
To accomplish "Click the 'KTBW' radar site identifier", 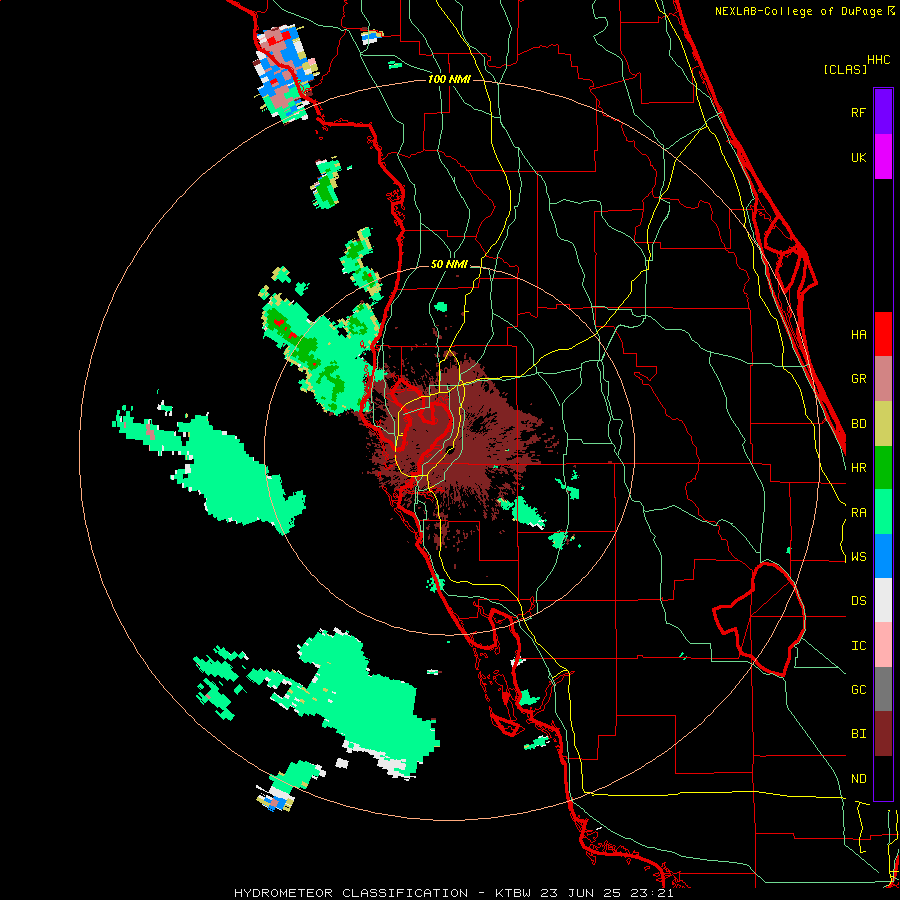I will (x=513, y=893).
